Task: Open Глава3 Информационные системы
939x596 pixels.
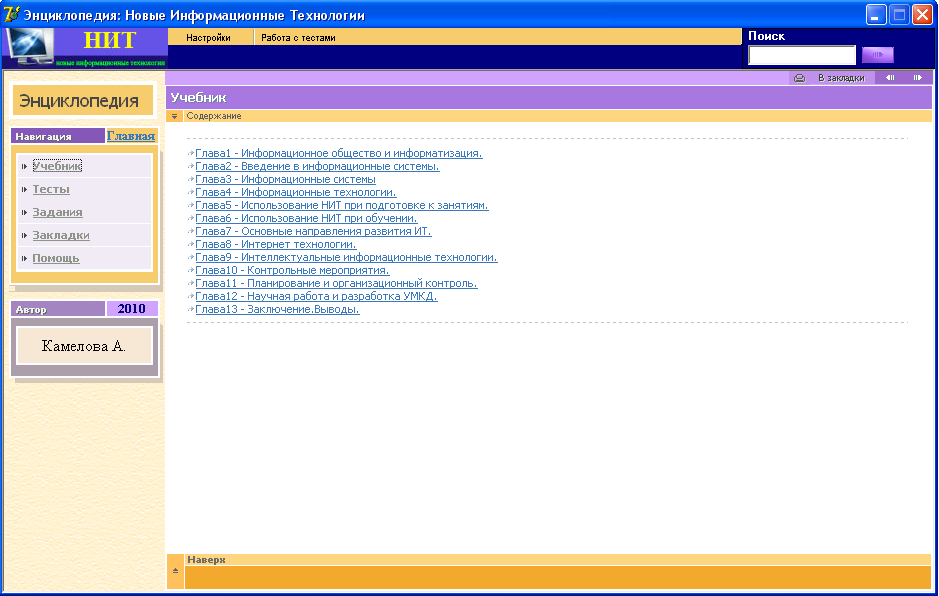Action: [286, 179]
